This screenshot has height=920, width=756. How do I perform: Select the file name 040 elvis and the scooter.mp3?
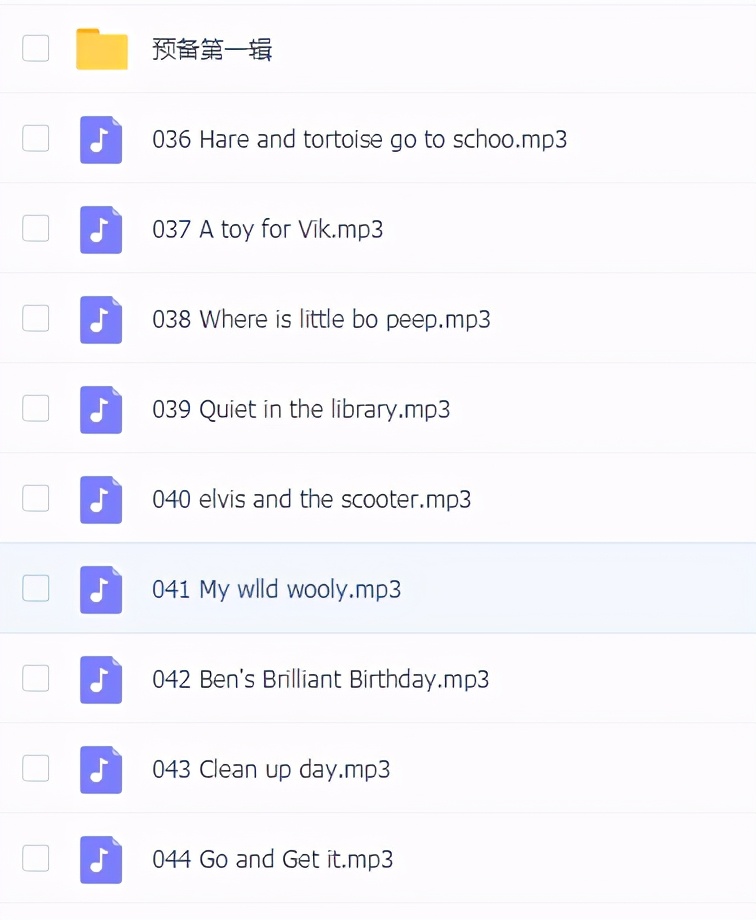point(311,499)
